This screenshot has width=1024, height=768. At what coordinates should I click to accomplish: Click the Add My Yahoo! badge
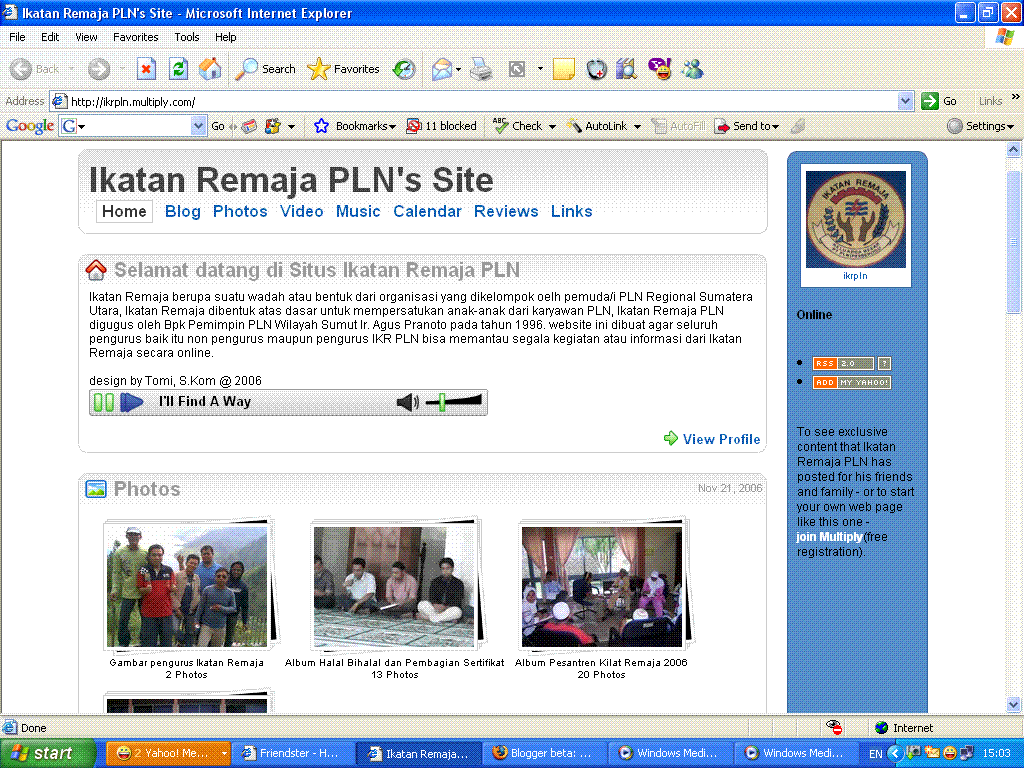(x=852, y=382)
